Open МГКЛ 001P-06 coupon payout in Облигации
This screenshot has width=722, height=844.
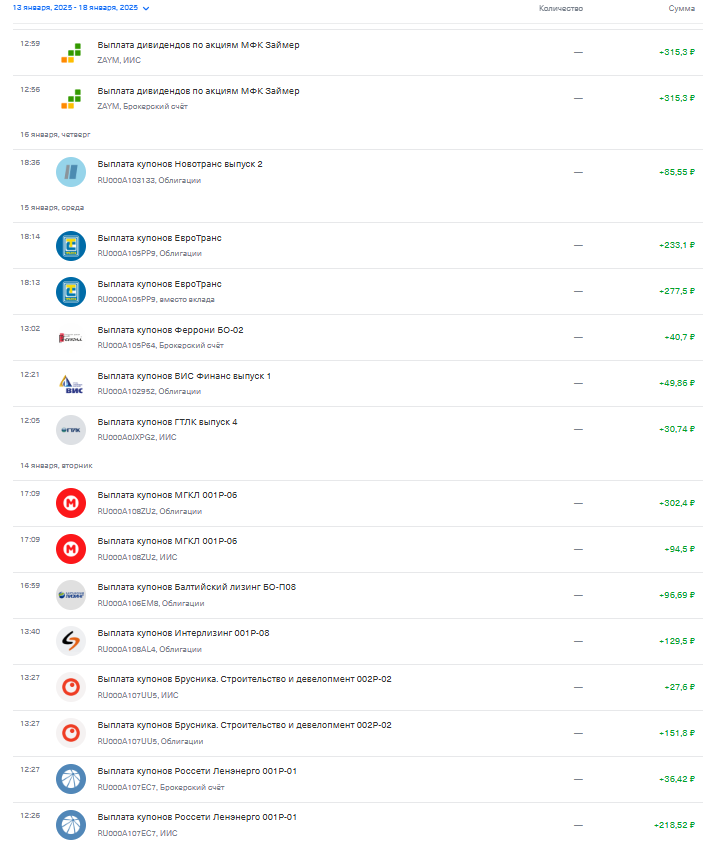pos(358,503)
